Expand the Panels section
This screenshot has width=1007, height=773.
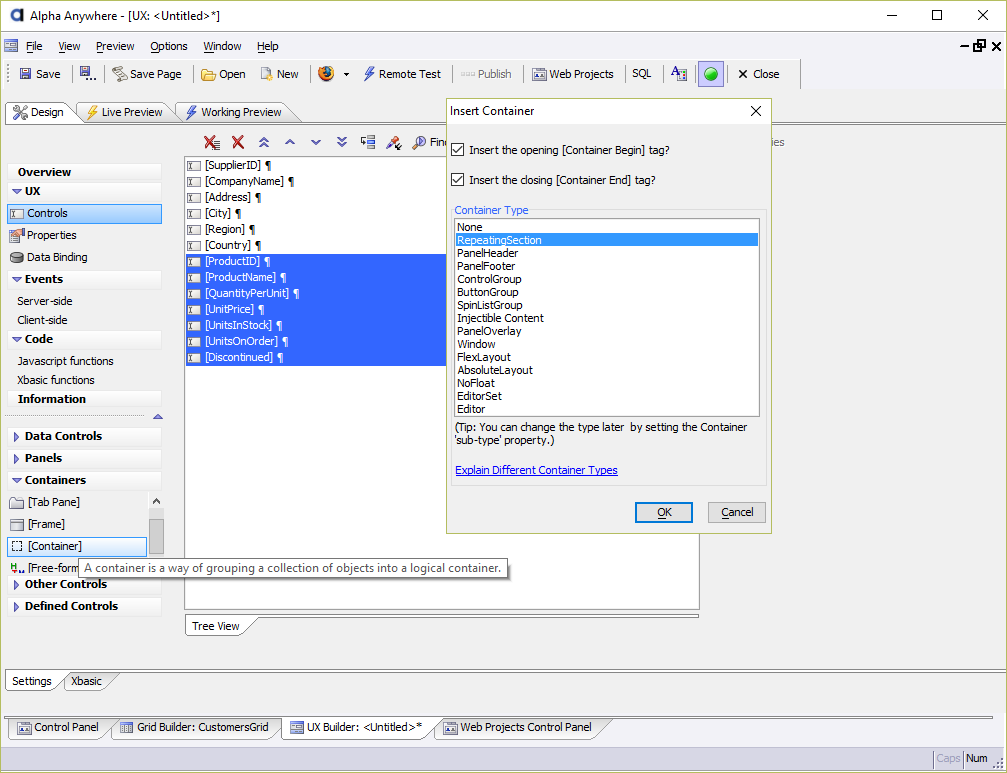pos(17,458)
